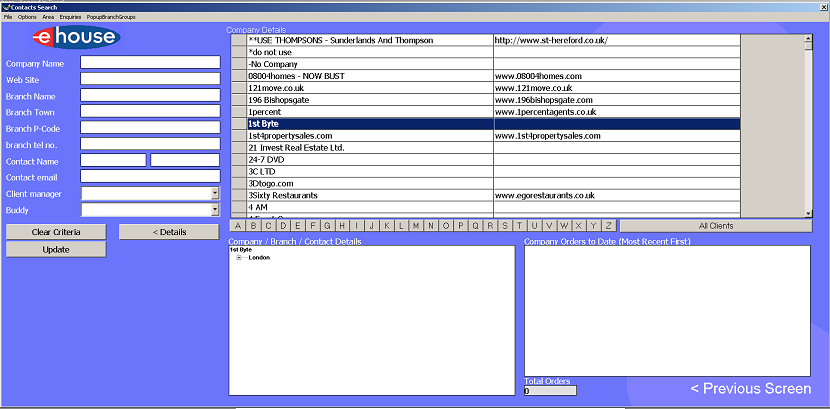Image resolution: width=830 pixels, height=409 pixels.
Task: Click the ehouse logo
Action: click(76, 37)
